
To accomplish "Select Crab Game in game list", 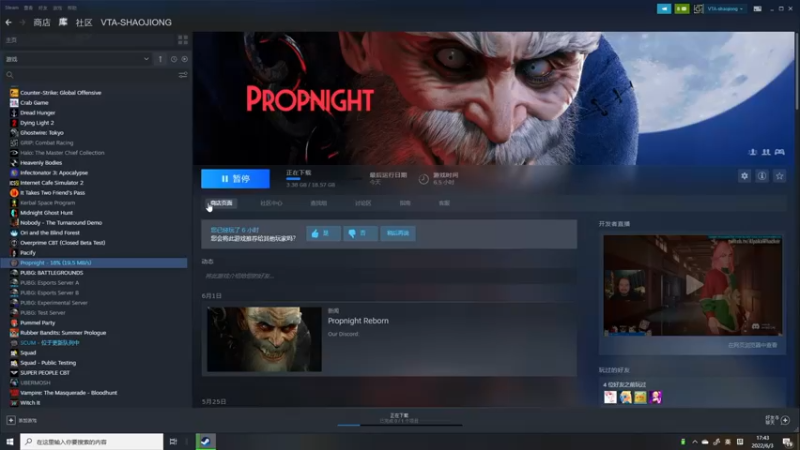I will [x=34, y=103].
